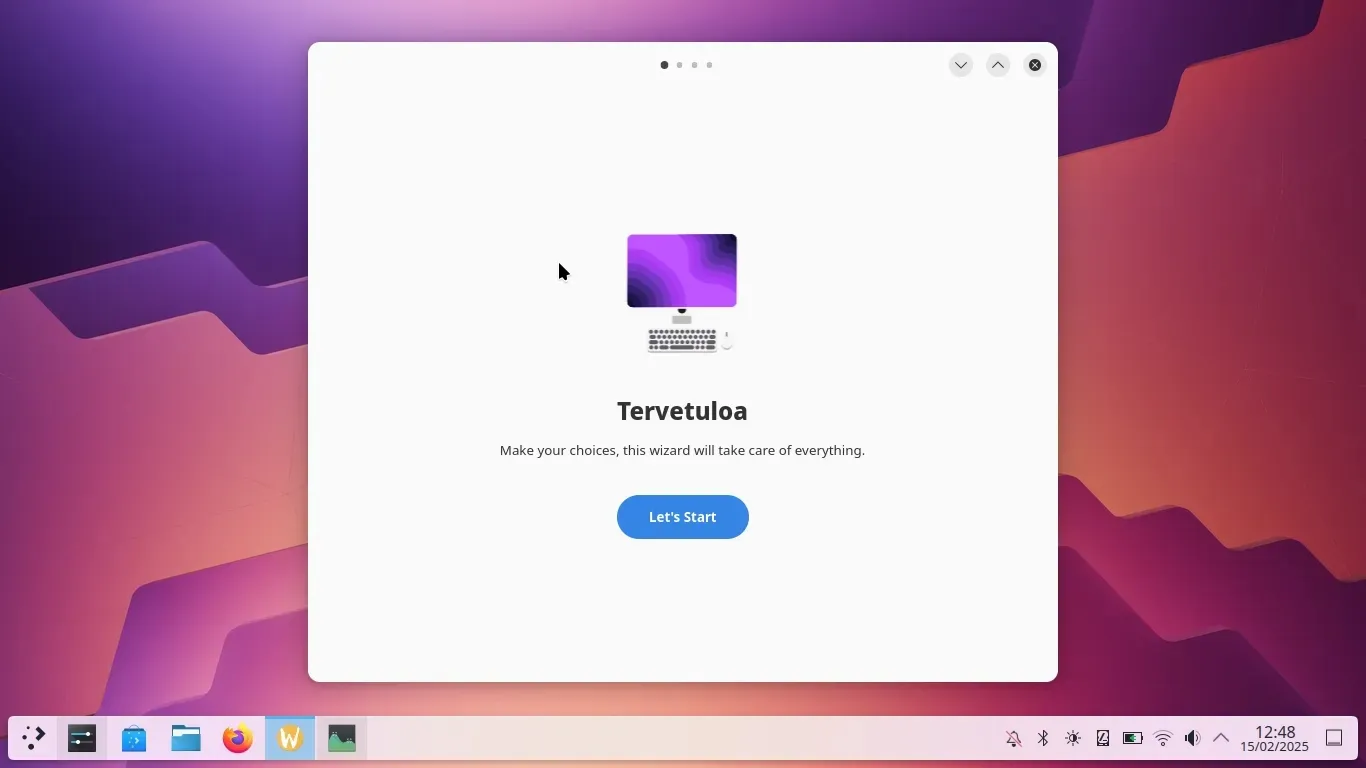Expand hidden system tray icons
The image size is (1366, 768).
(x=1221, y=738)
